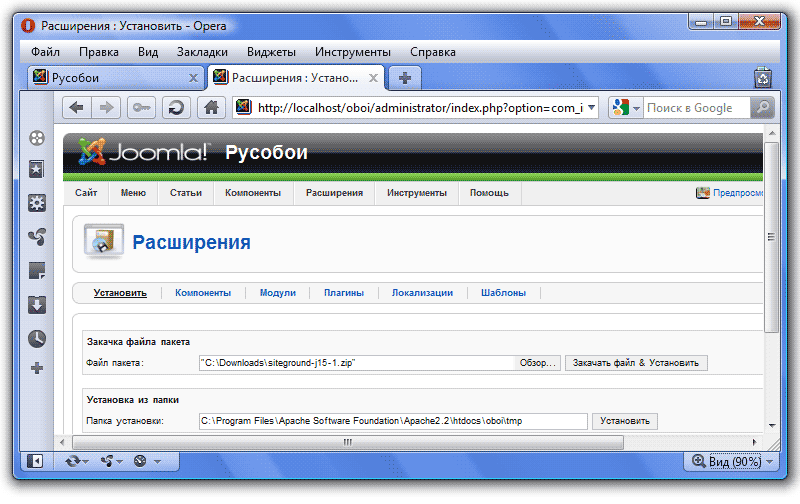Screen dimensions: 800x504
Task: Open the Bookmarks panel in the sidebar
Action: click(37, 170)
